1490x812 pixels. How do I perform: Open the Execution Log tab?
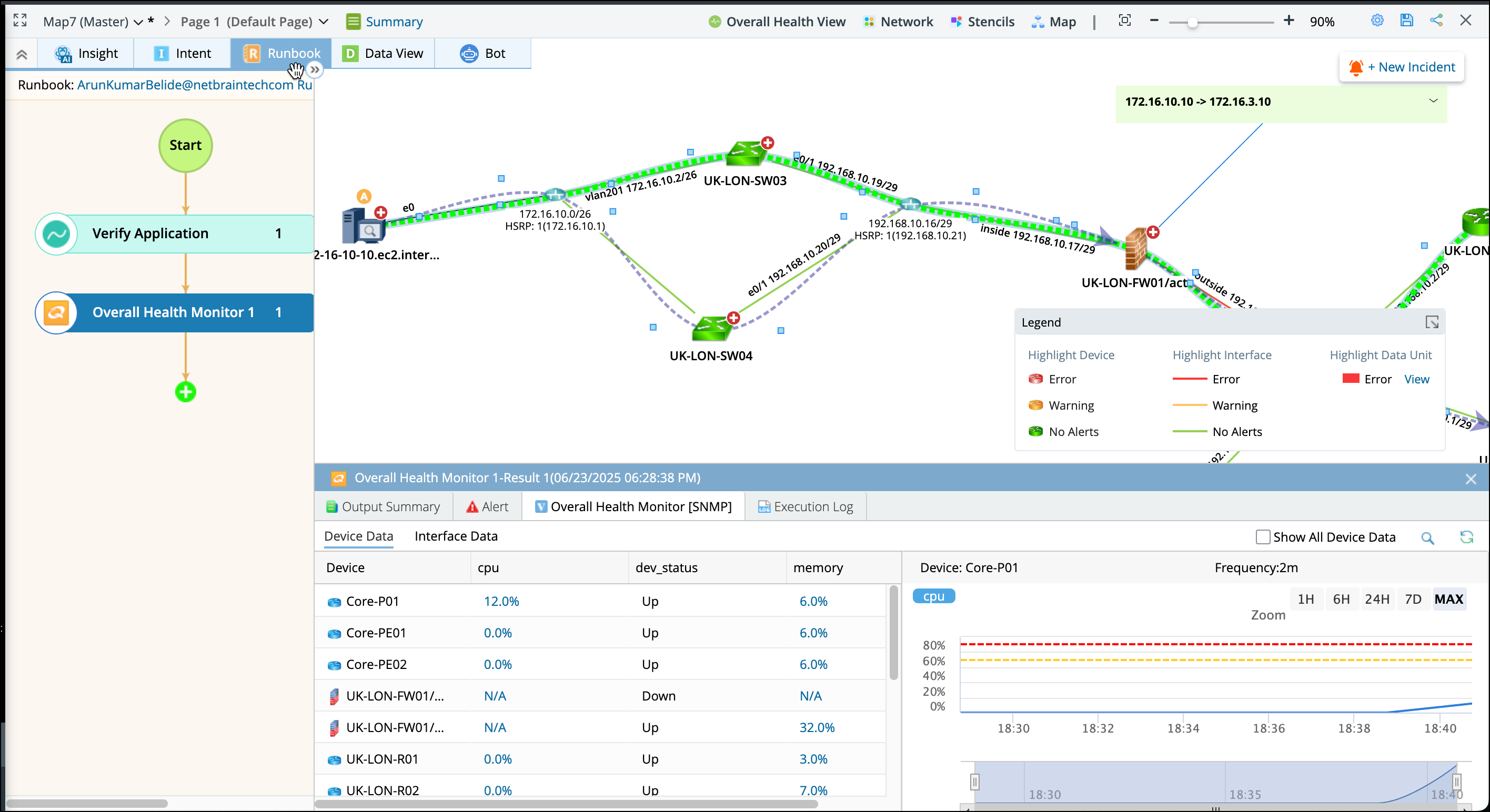806,506
